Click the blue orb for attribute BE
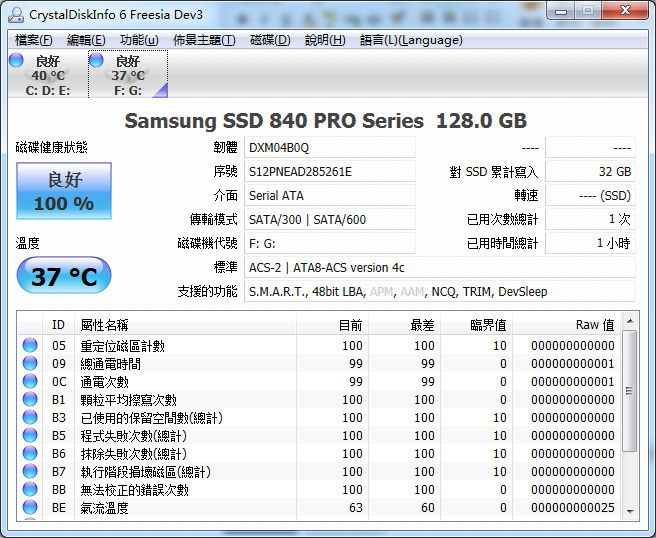 coord(30,507)
